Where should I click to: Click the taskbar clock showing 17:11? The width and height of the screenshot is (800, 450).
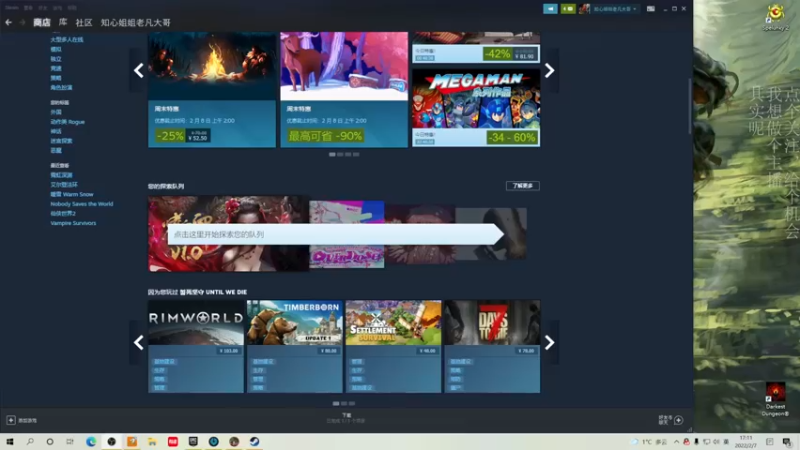tap(745, 441)
